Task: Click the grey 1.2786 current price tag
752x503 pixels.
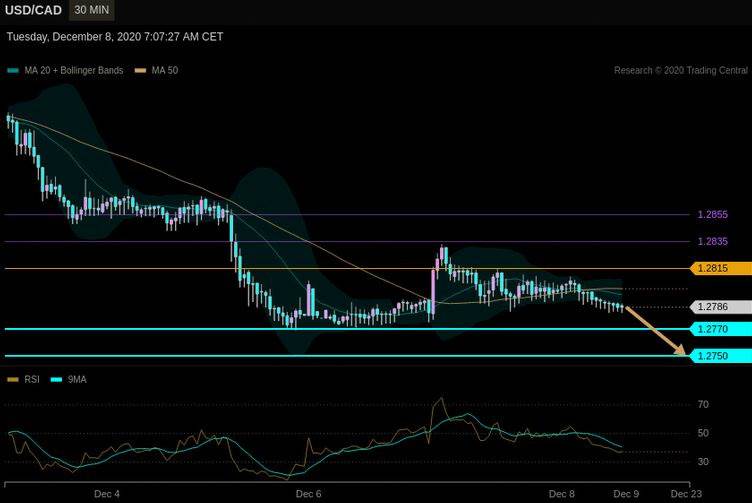Action: 721,307
